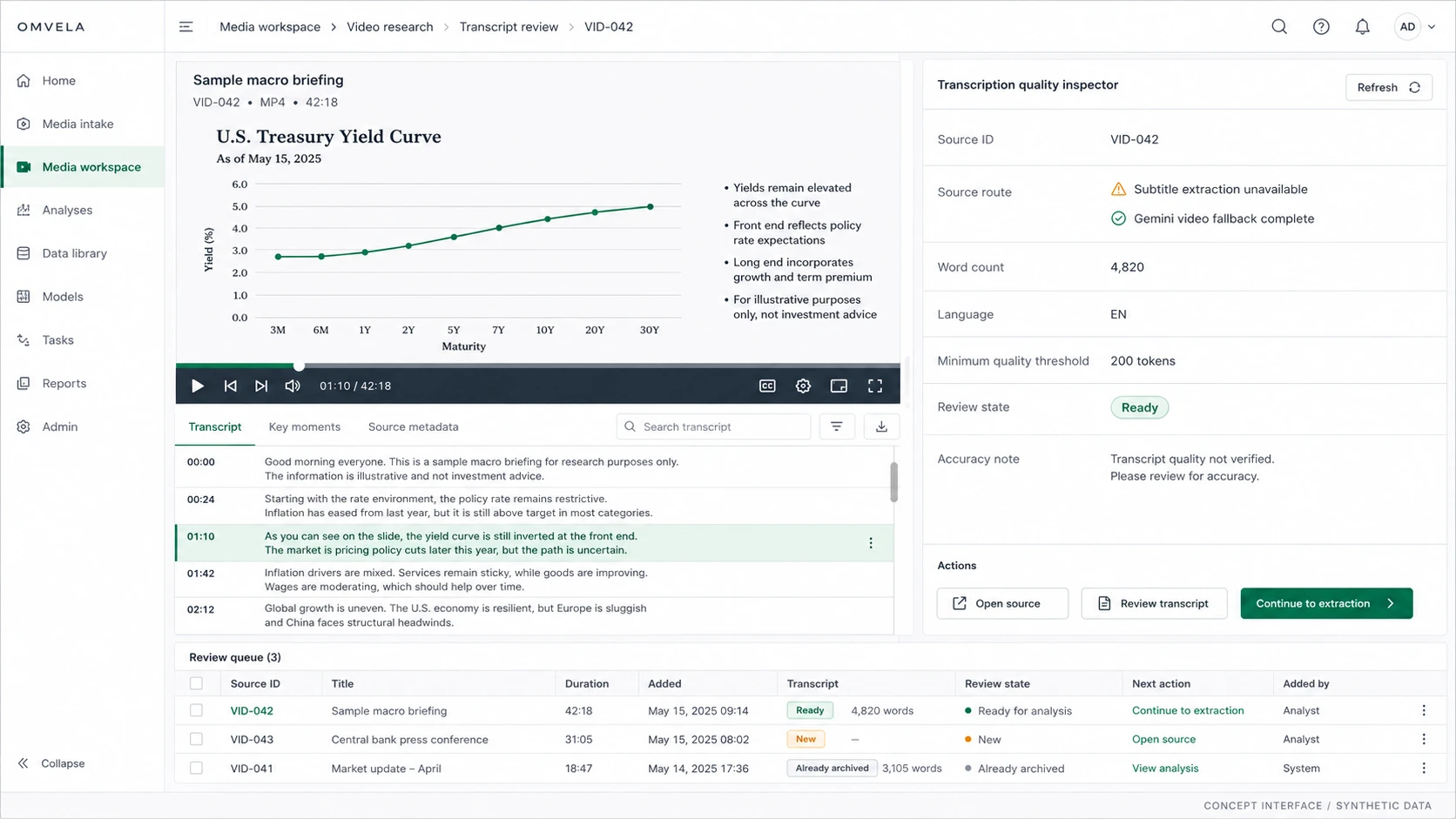1456x819 pixels.
Task: Expand the AD user account dropdown
Action: pyautogui.click(x=1416, y=27)
